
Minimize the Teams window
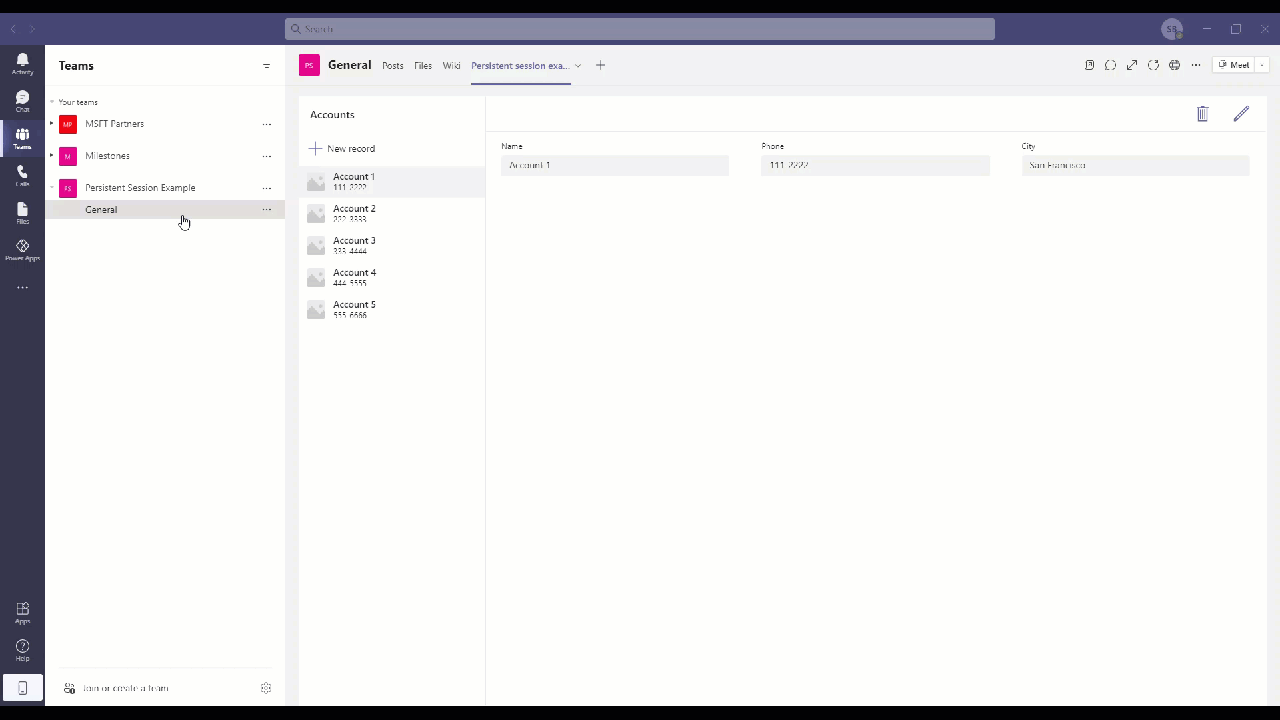[x=1207, y=29]
